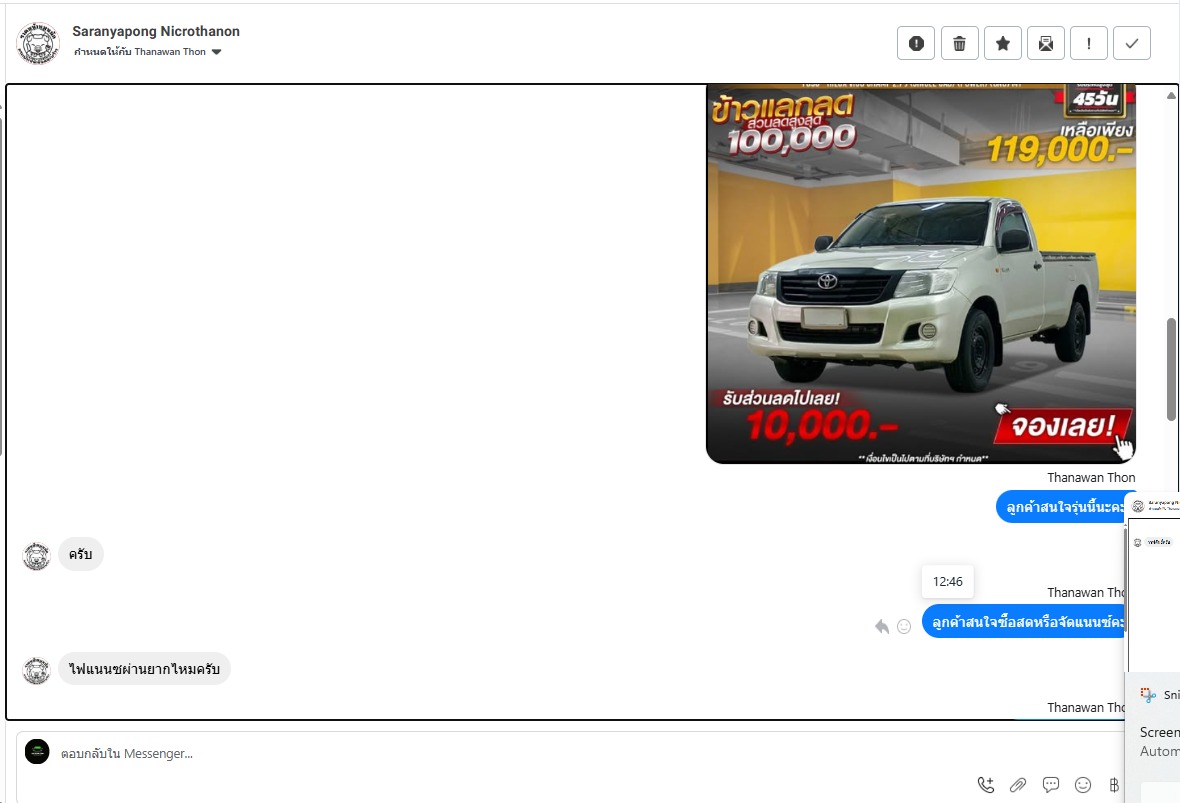Image resolution: width=1180 pixels, height=803 pixels.
Task: Star this conversation as important
Action: tap(1003, 43)
